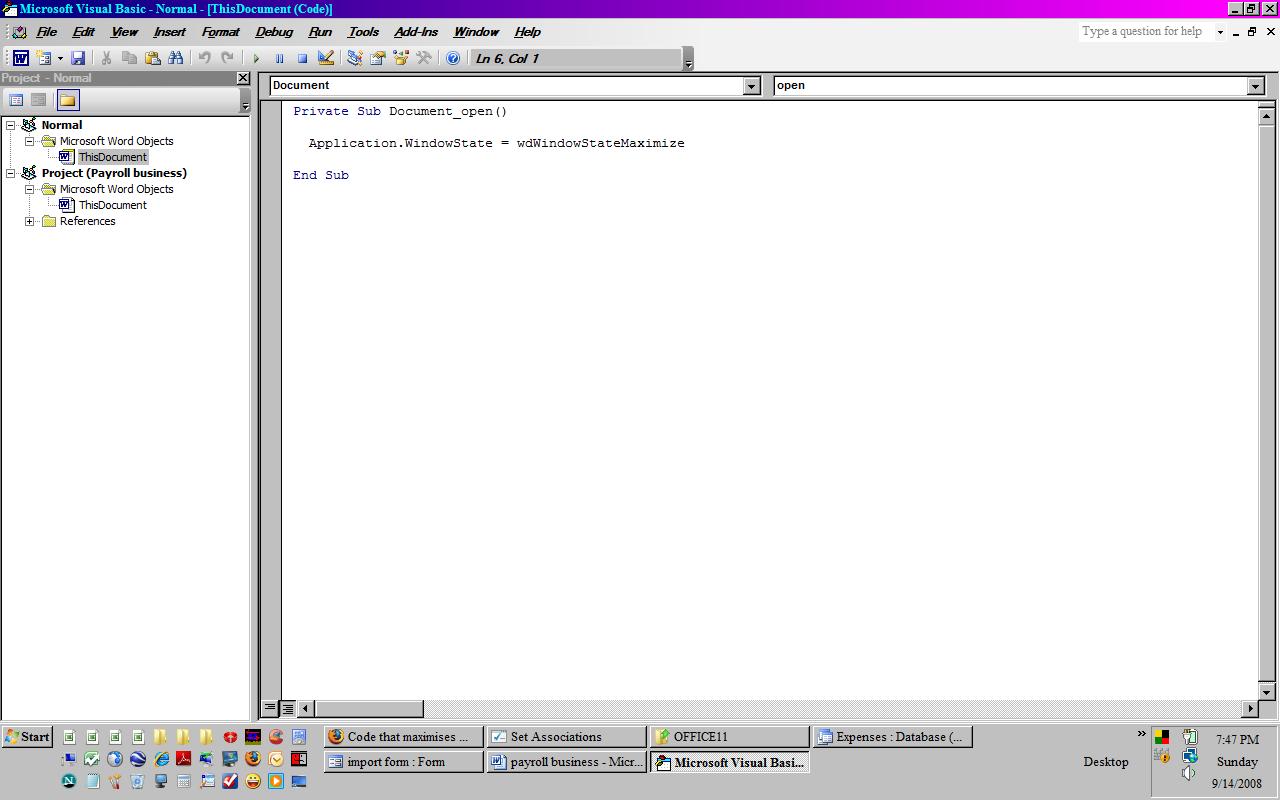Toggle Design Mode with the ruler icon
The height and width of the screenshot is (800, 1280).
click(x=325, y=58)
